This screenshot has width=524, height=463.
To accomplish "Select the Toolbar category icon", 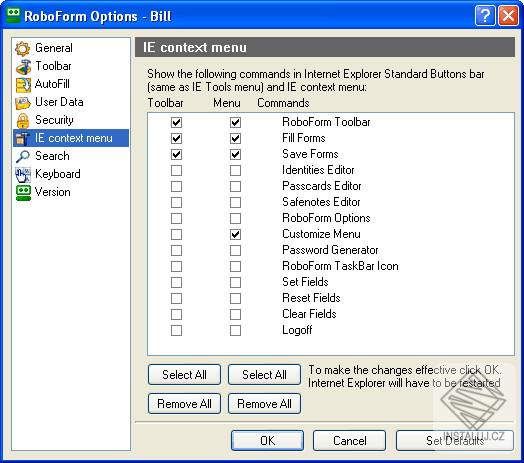I will 23,67.
